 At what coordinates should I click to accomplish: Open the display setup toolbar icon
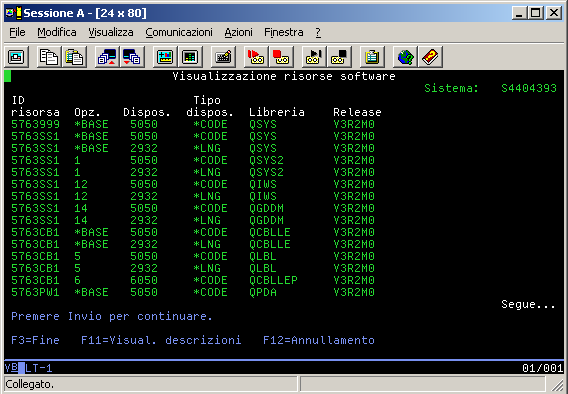165,57
